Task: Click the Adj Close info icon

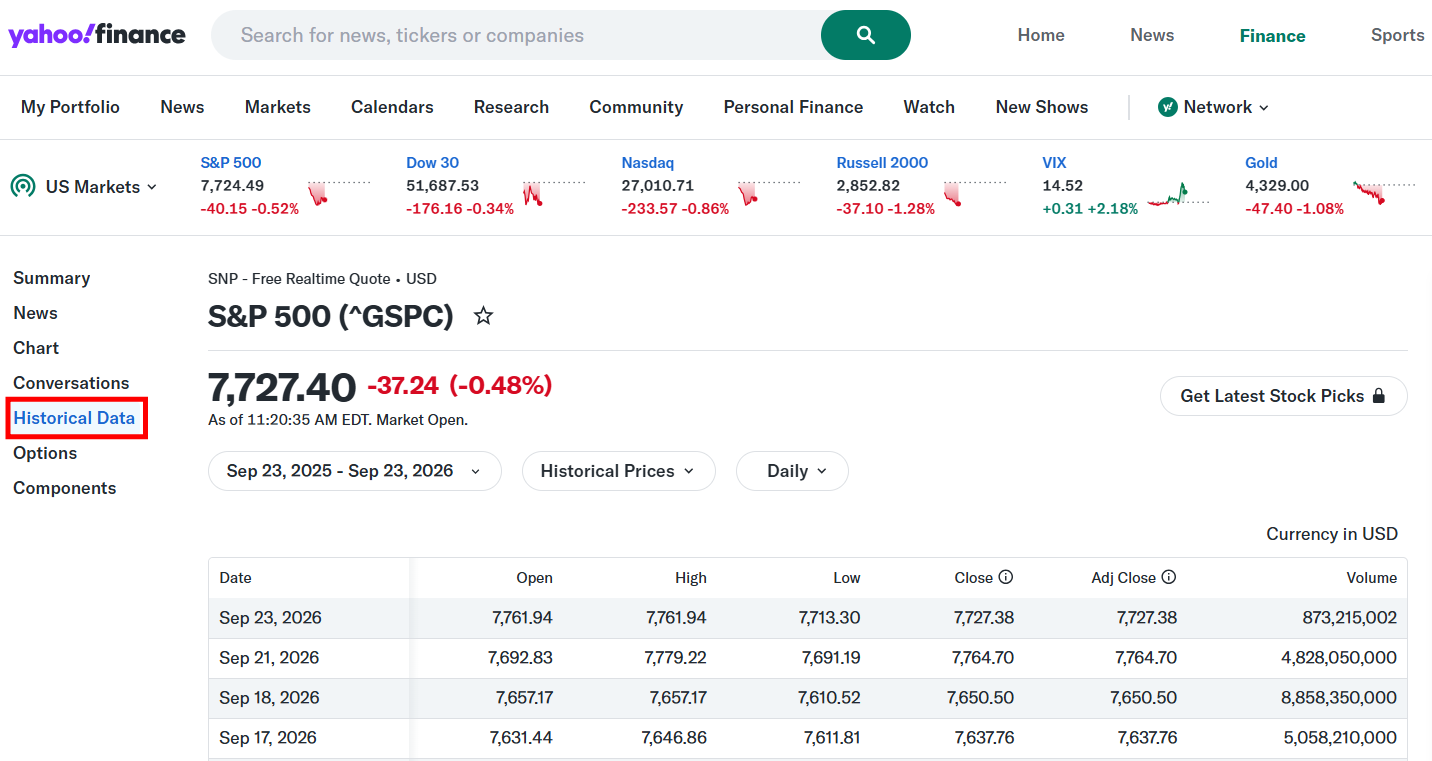Action: pyautogui.click(x=1169, y=577)
